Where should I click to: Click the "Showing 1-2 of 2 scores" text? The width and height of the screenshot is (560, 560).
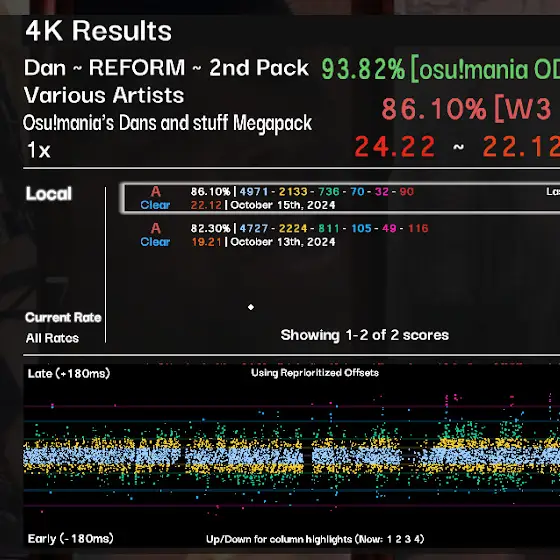365,335
